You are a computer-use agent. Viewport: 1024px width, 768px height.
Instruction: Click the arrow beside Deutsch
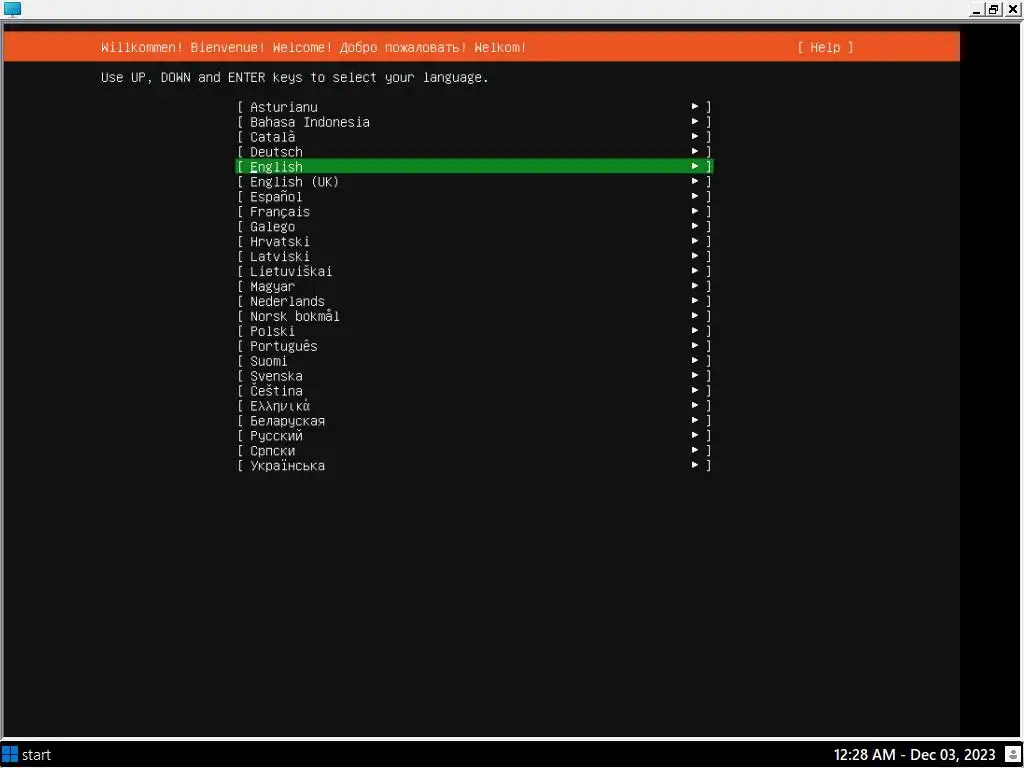click(x=695, y=151)
